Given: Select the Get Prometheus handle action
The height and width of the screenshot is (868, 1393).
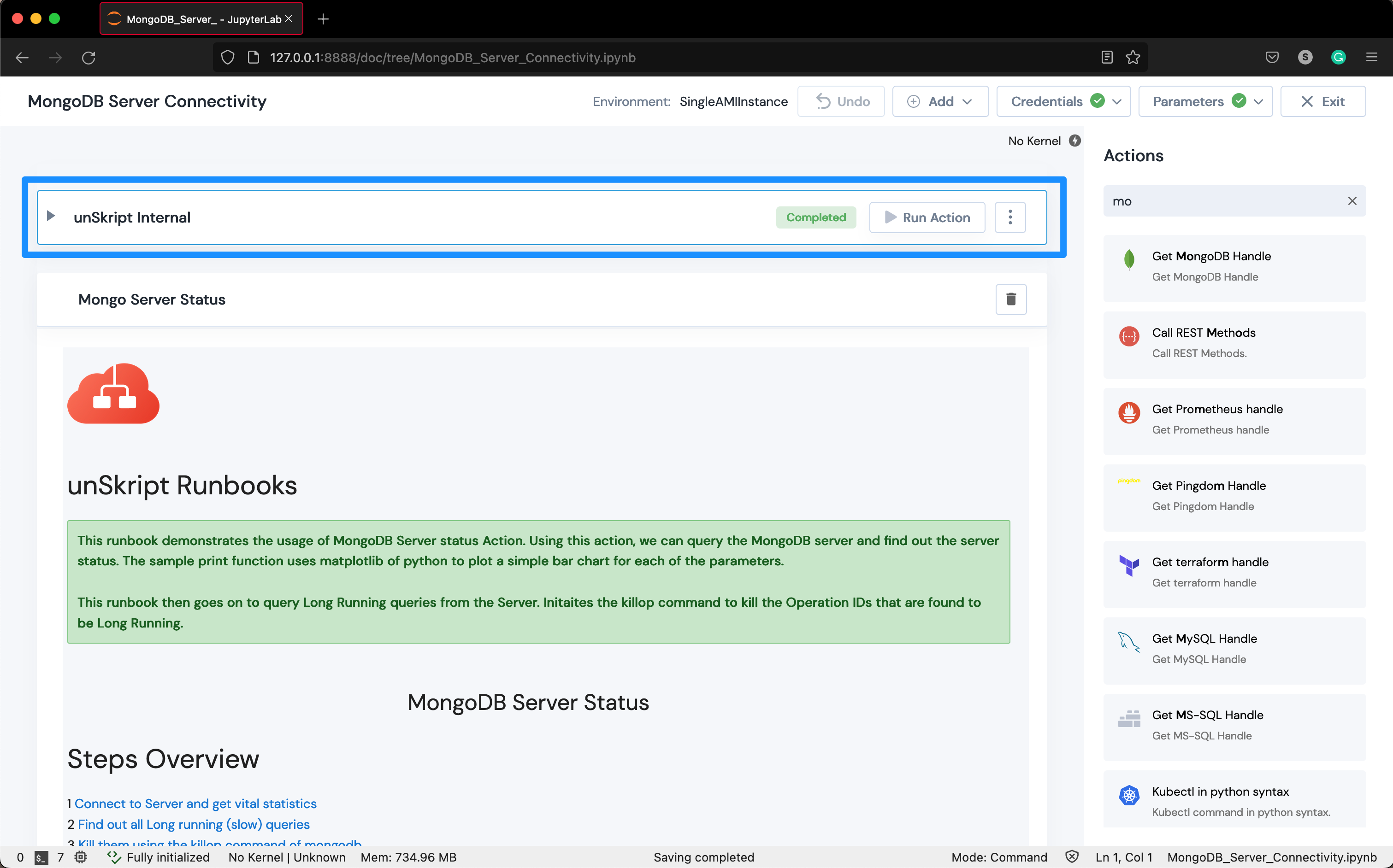Looking at the screenshot, I should tap(1234, 421).
